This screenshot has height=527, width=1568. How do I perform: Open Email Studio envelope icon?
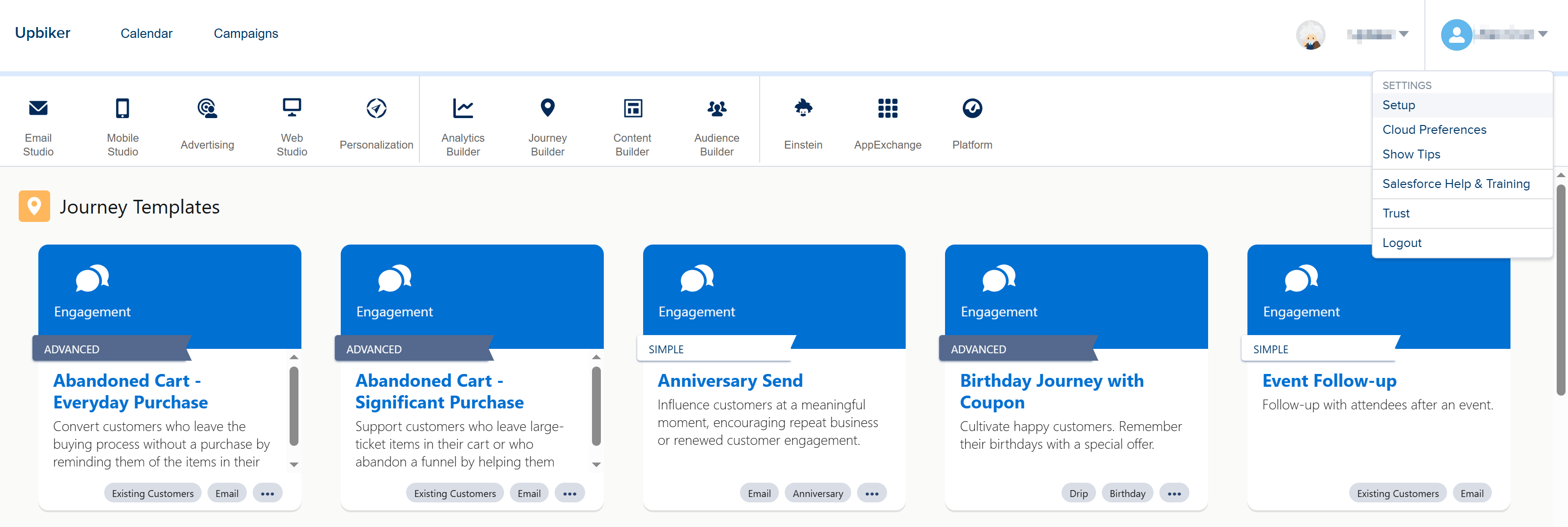[x=38, y=108]
